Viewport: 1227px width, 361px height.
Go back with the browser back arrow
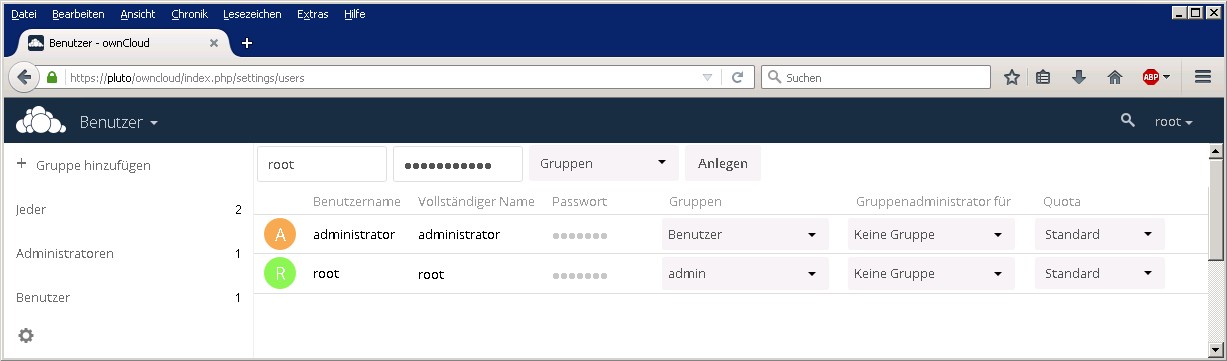pyautogui.click(x=25, y=77)
